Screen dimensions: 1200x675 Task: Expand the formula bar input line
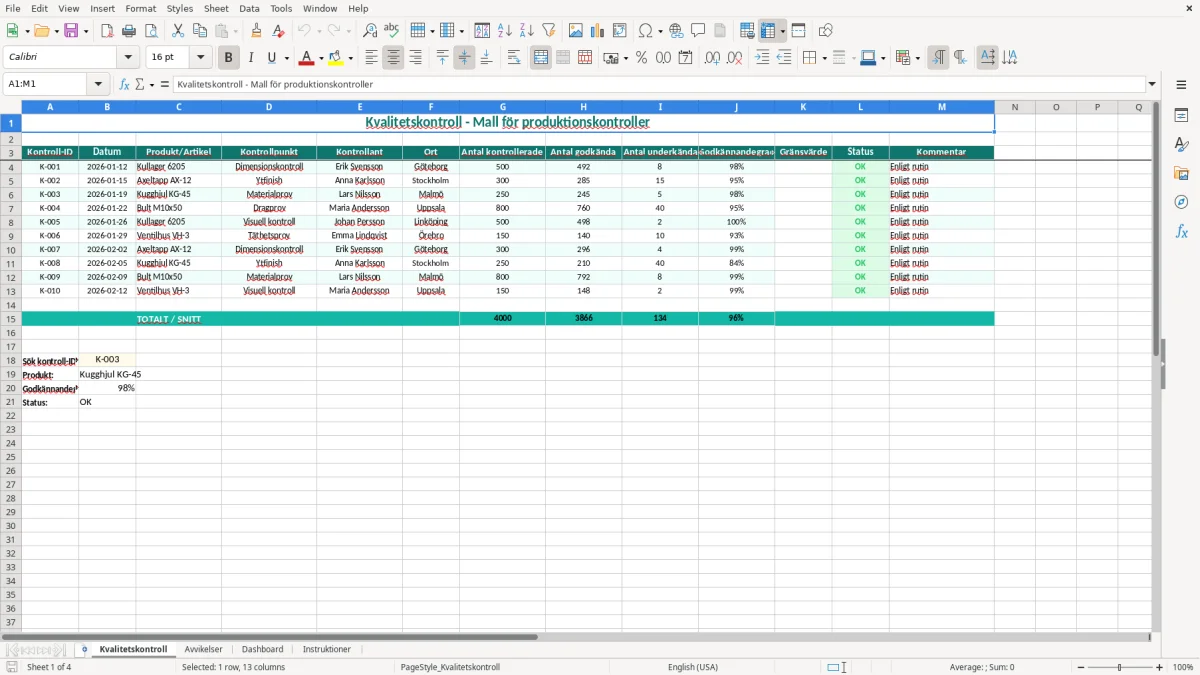(1152, 84)
